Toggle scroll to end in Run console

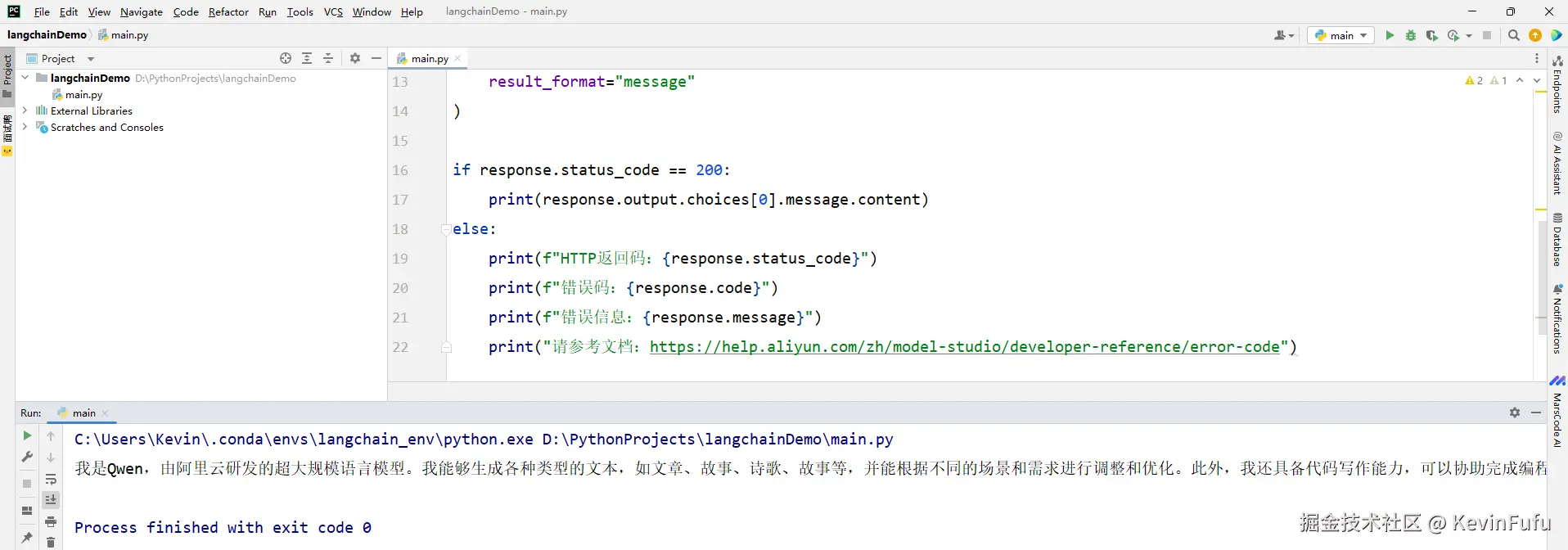pyautogui.click(x=51, y=500)
